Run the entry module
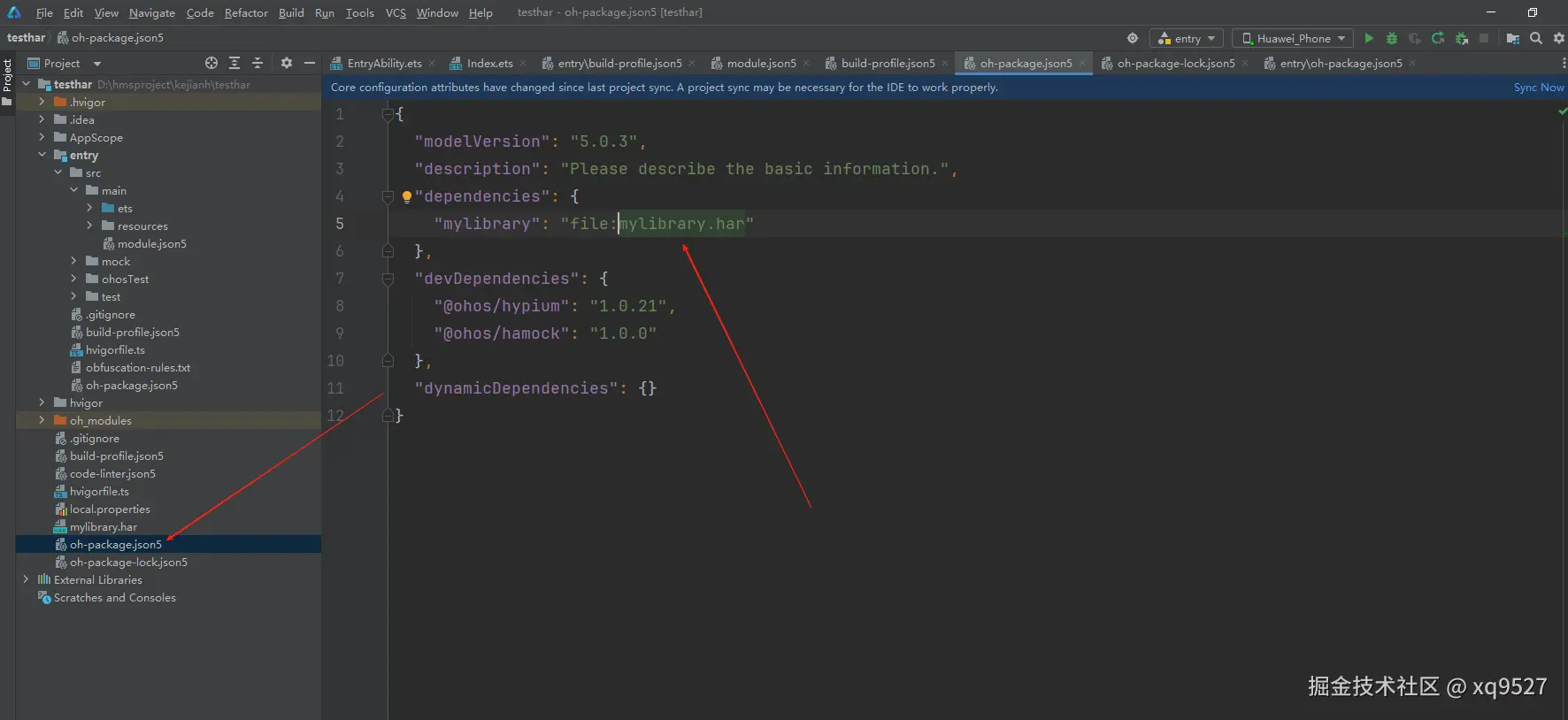This screenshot has height=720, width=1568. pos(1369,38)
